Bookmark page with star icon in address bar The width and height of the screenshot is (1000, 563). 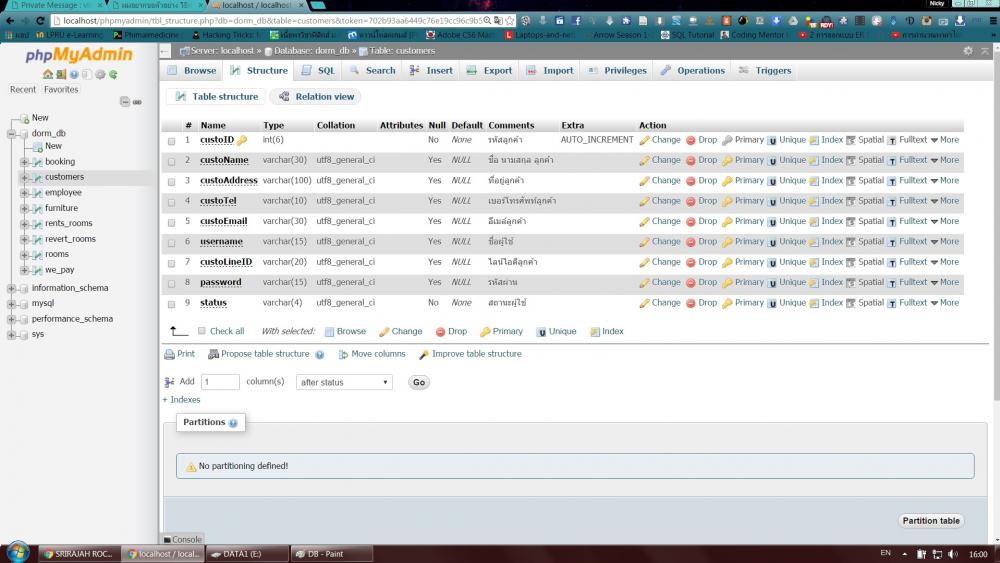(510, 20)
